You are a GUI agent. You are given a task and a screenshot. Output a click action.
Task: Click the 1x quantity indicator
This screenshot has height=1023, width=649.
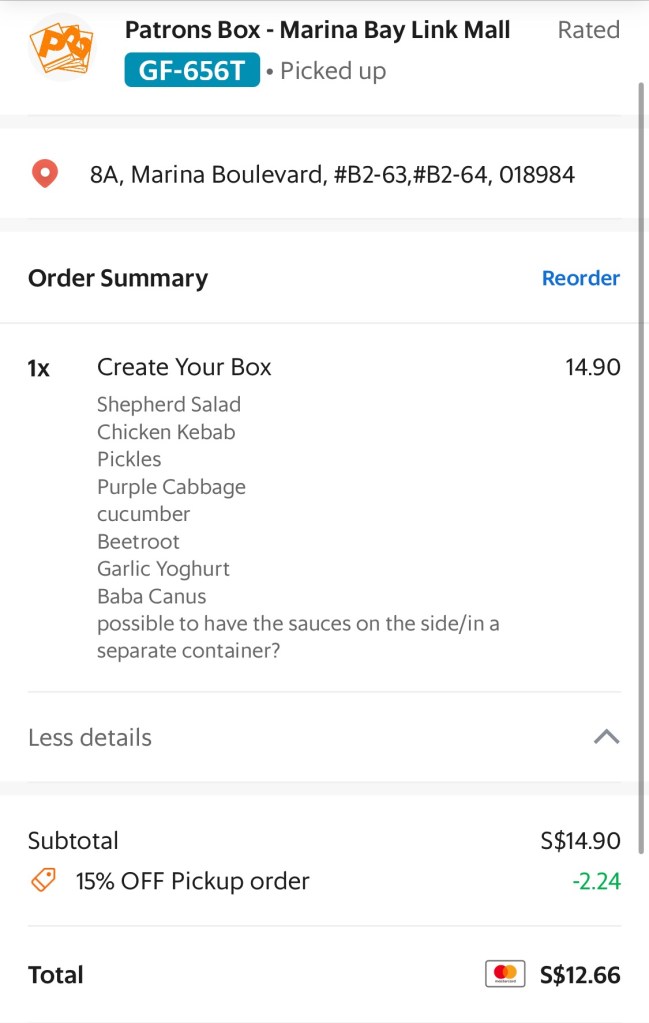click(39, 368)
